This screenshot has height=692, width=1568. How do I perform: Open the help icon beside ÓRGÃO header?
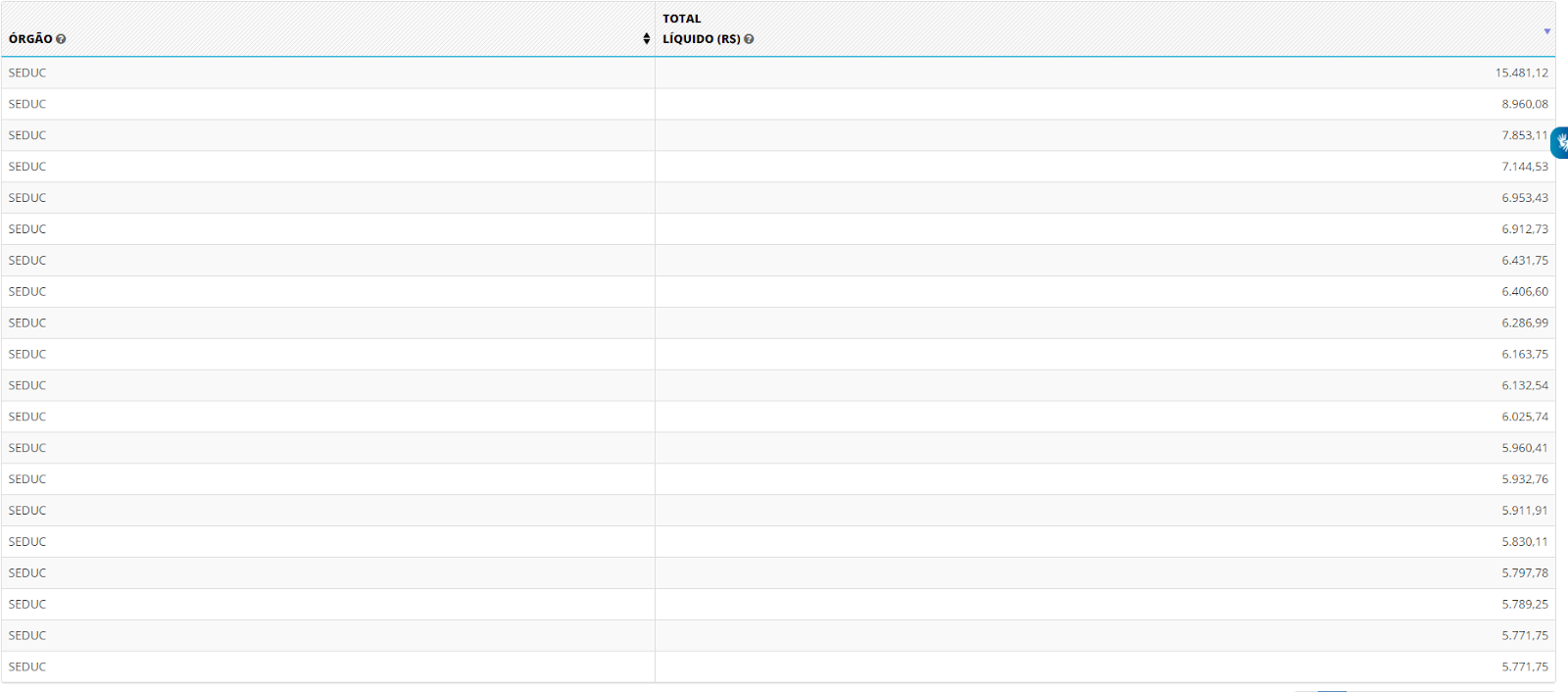[x=61, y=39]
